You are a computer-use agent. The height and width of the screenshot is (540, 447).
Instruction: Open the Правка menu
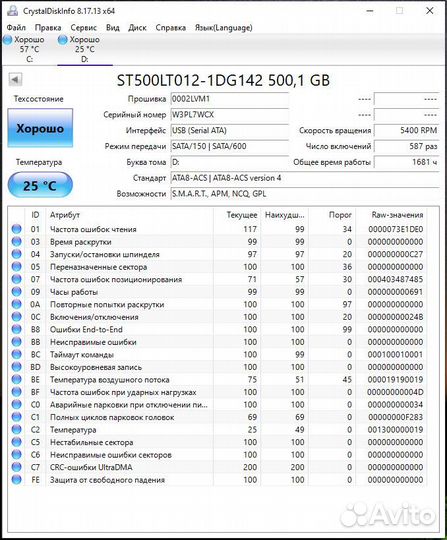(48, 28)
